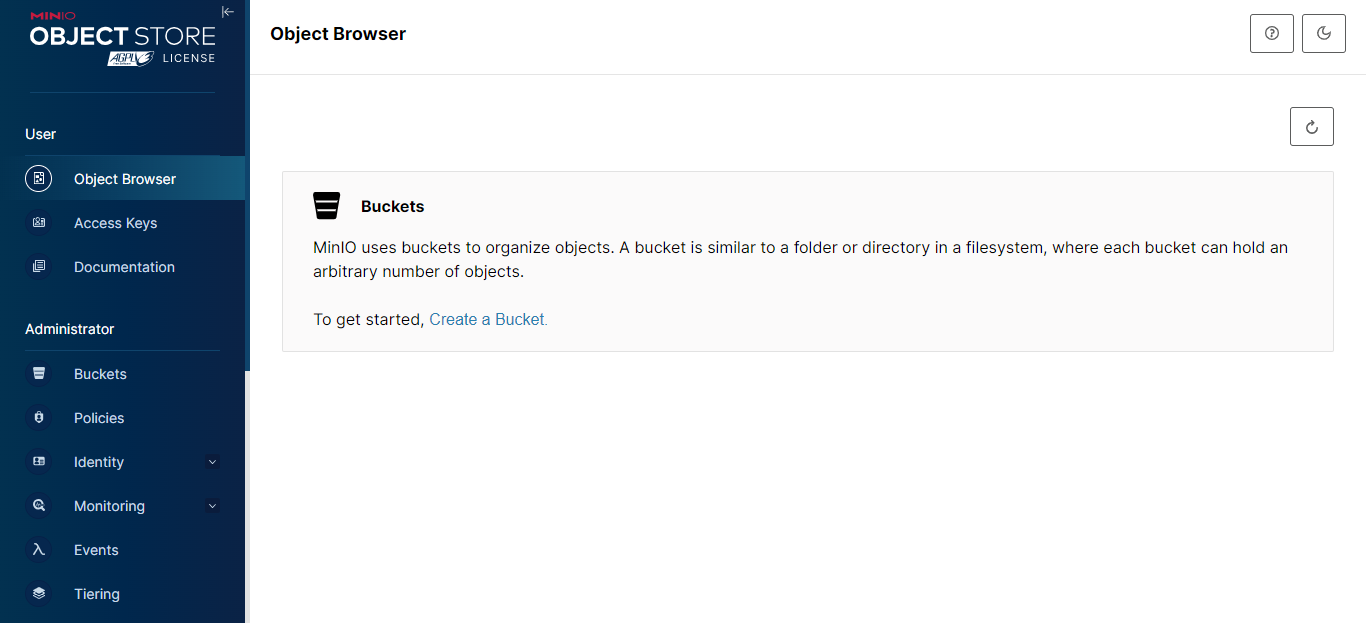Go to the Policies menu item
Viewport: 1366px width, 623px height.
99,418
